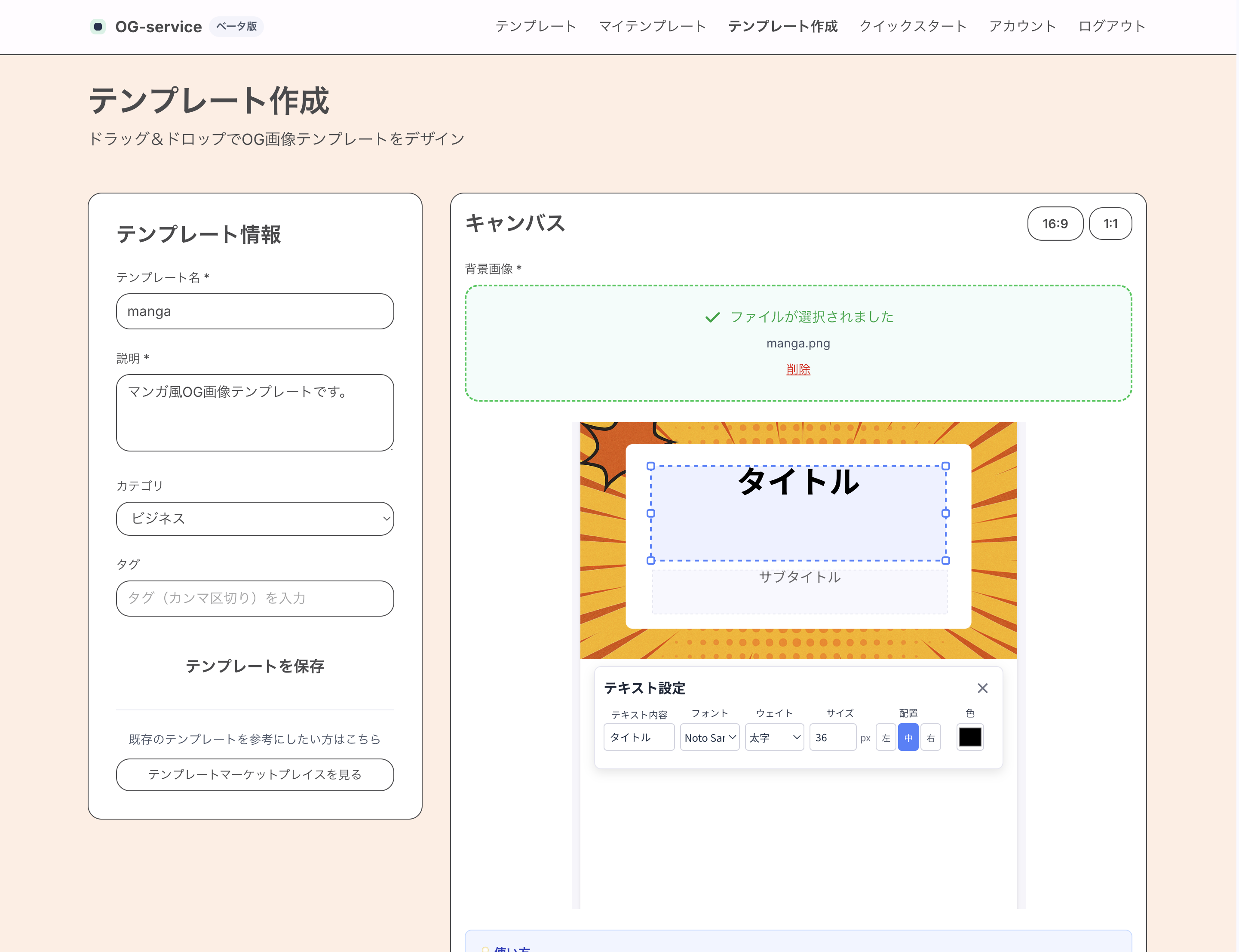Set text alignment to 中 (center)

(x=908, y=738)
